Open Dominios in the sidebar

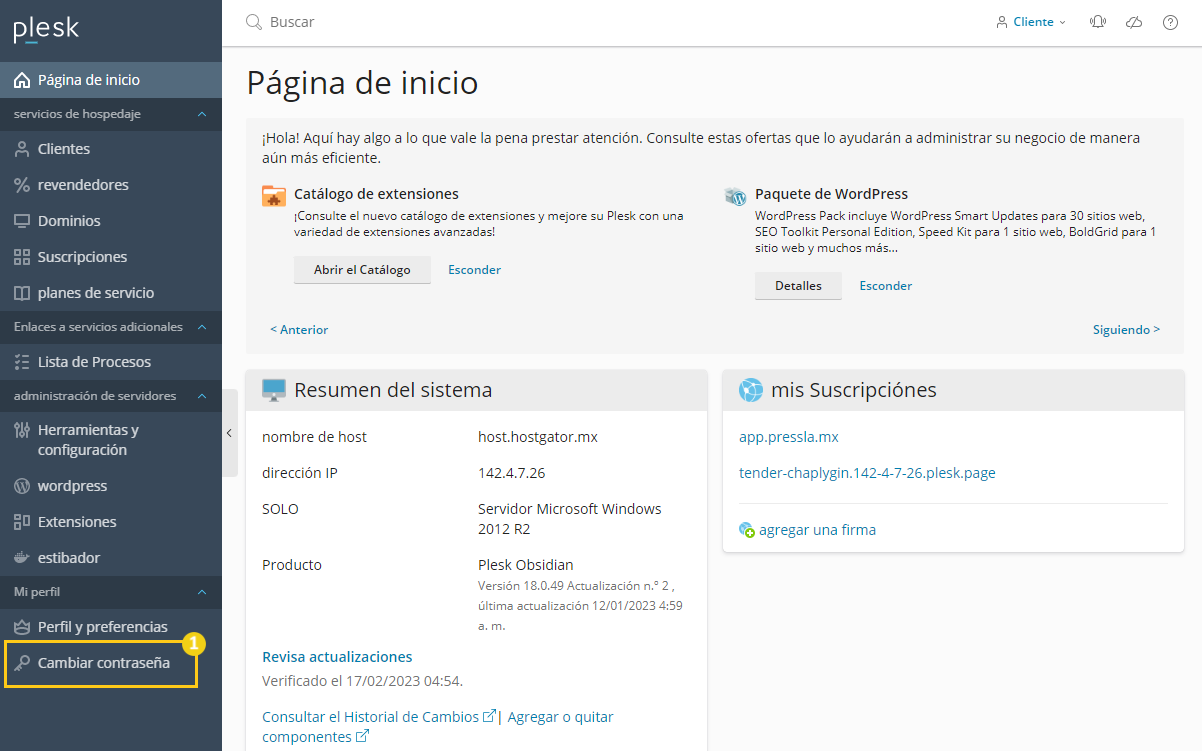pos(111,221)
